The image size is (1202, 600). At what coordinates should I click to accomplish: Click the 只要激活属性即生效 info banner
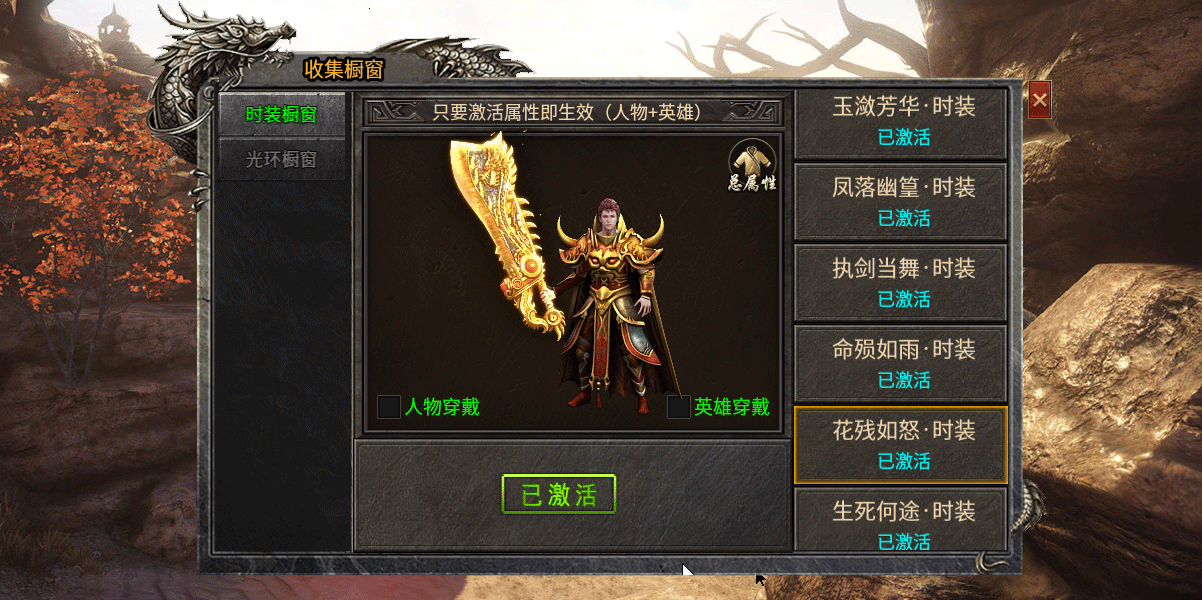click(x=573, y=112)
